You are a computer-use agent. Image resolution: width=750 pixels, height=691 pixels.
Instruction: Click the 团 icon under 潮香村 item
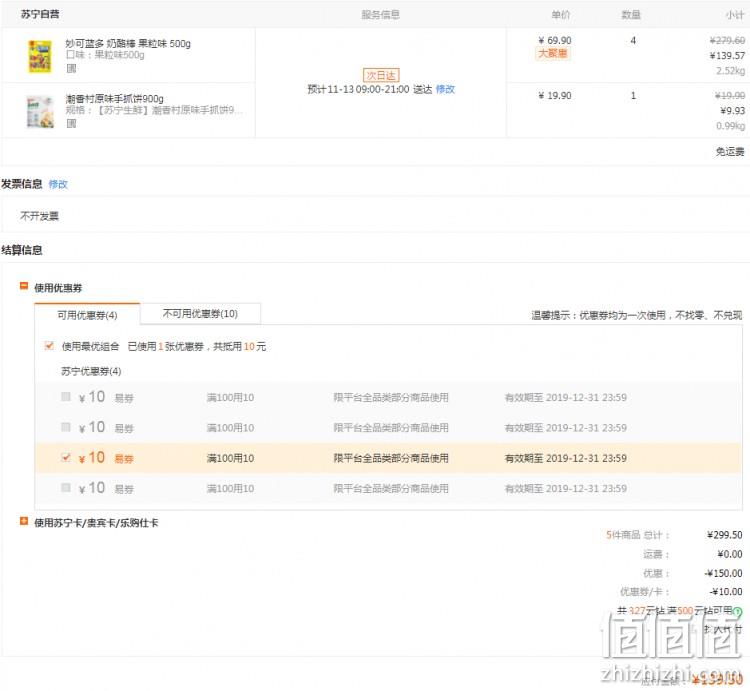click(71, 123)
